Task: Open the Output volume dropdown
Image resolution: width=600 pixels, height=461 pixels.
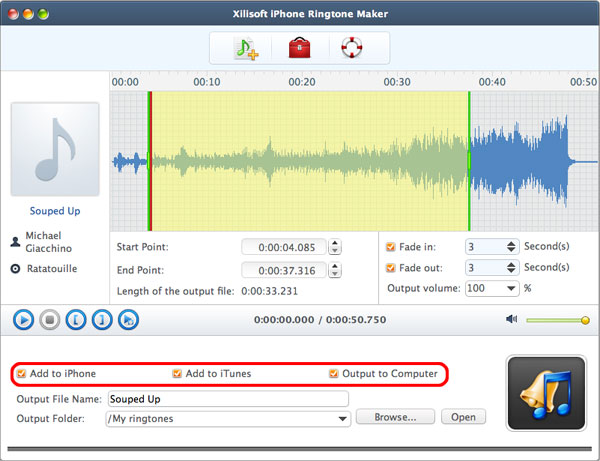Action: click(511, 288)
